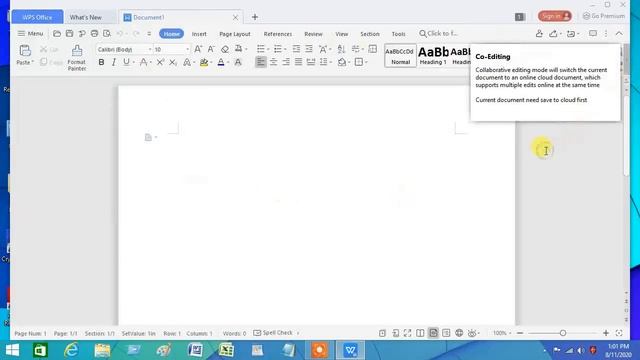Open Excel from the Windows taskbar
The image size is (640, 360).
(x=226, y=350)
